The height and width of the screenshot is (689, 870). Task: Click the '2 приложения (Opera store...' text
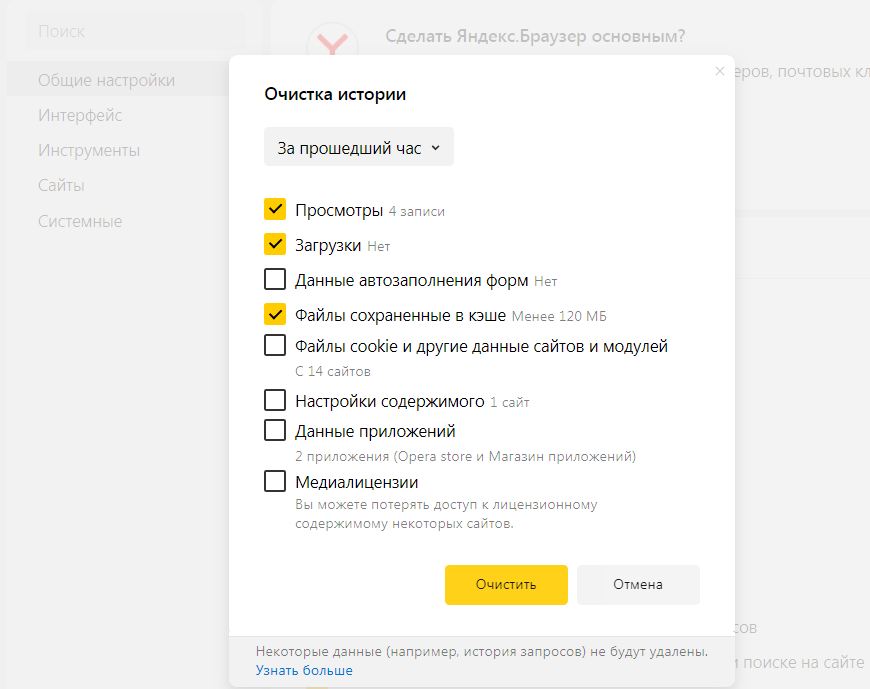466,456
